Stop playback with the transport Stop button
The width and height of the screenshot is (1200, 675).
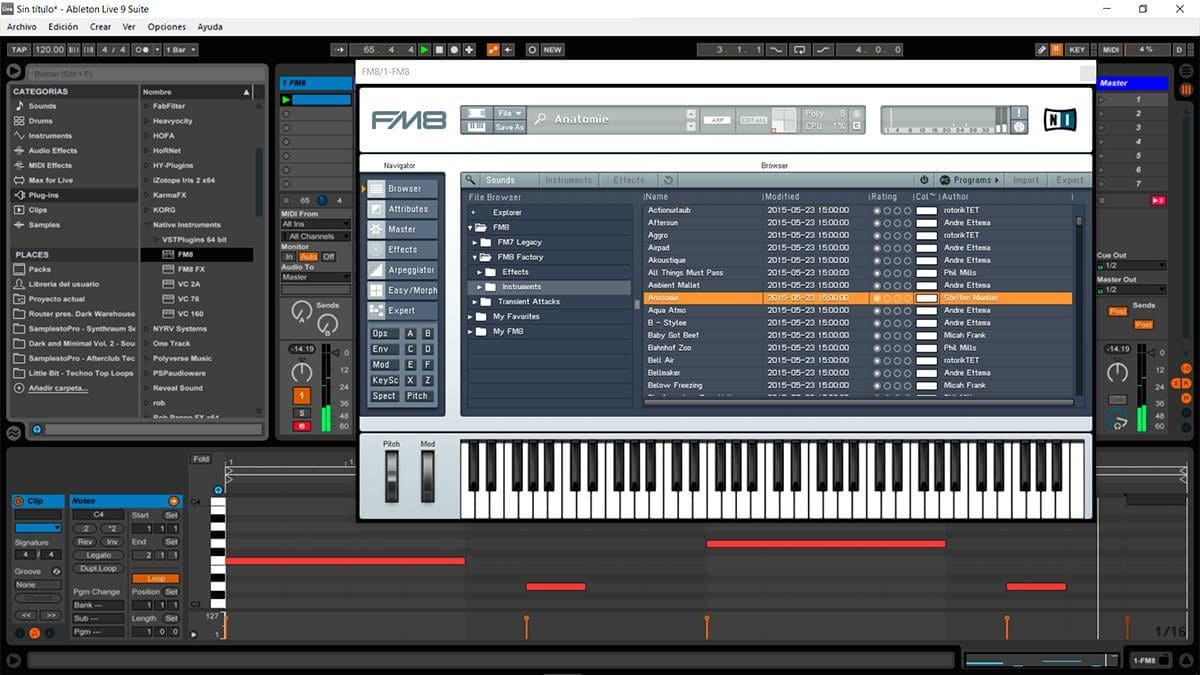(x=440, y=49)
